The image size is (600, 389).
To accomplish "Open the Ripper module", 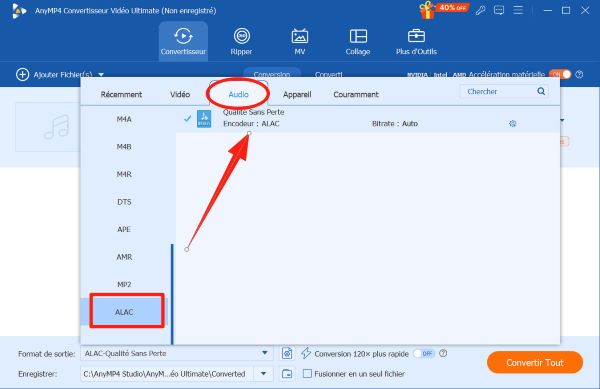I will point(241,41).
